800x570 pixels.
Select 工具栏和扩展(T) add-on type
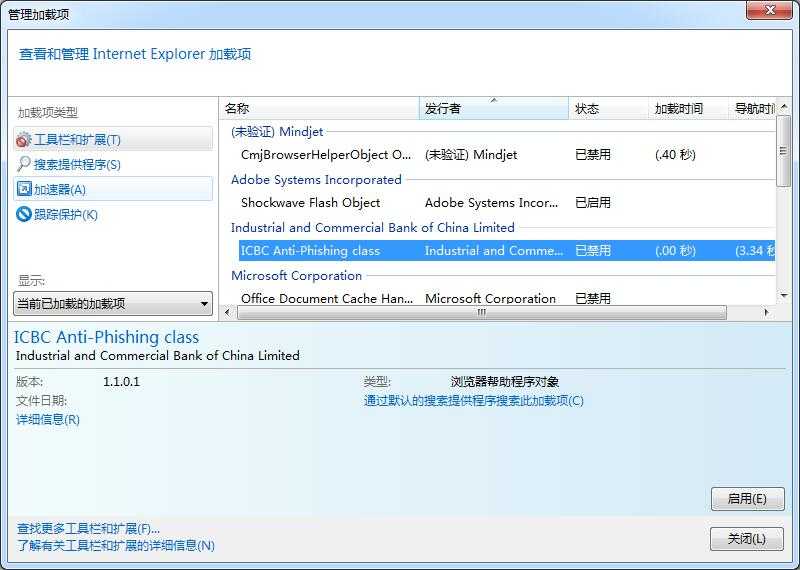point(113,139)
